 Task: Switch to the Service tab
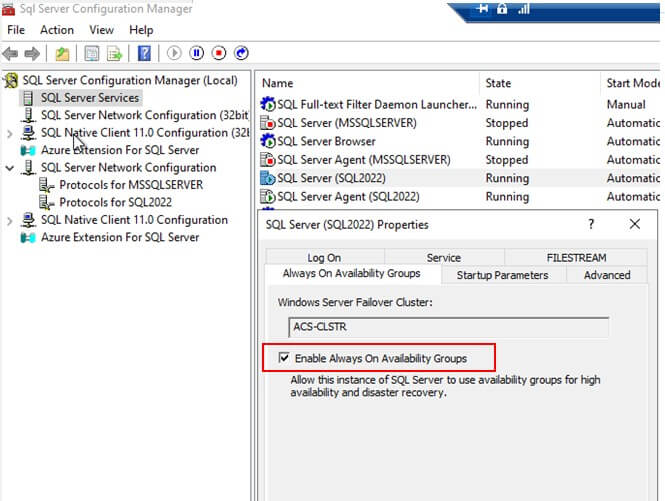pyautogui.click(x=444, y=257)
